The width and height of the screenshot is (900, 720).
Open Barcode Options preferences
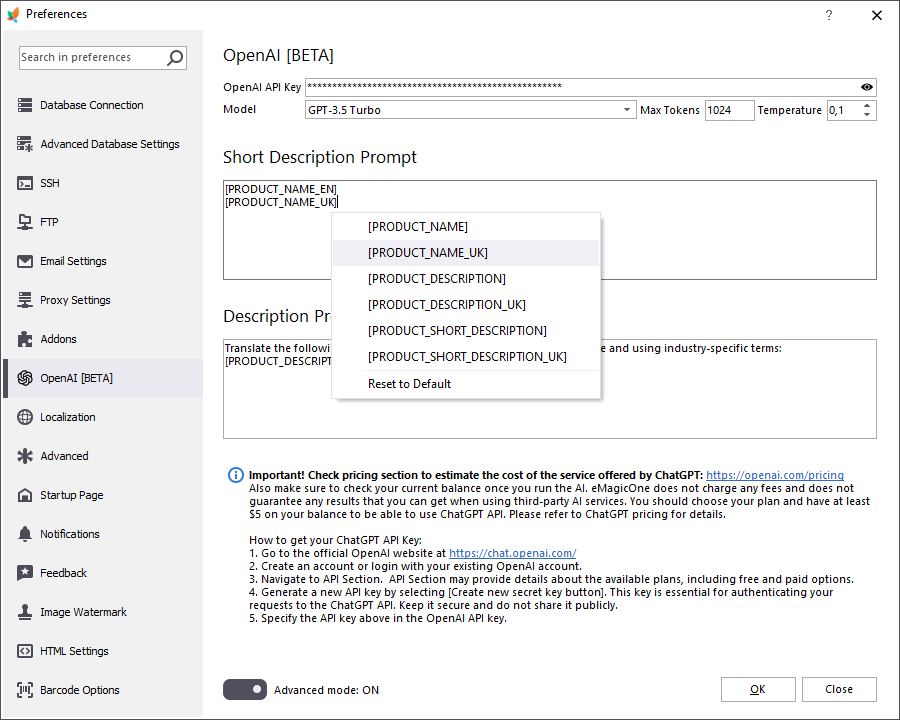click(103, 690)
